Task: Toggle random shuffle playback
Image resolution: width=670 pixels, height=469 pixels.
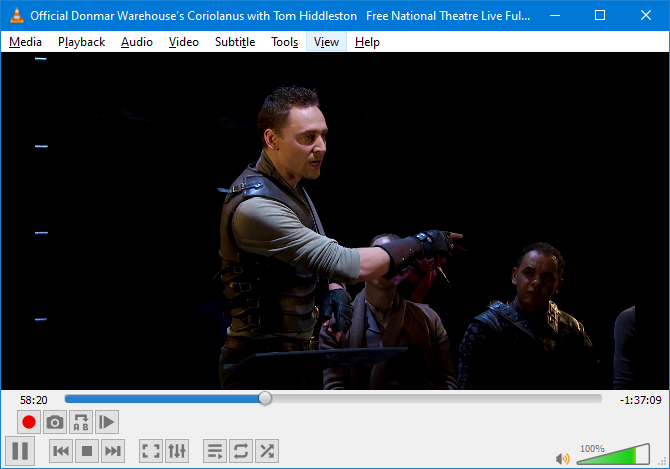Action: click(x=267, y=451)
